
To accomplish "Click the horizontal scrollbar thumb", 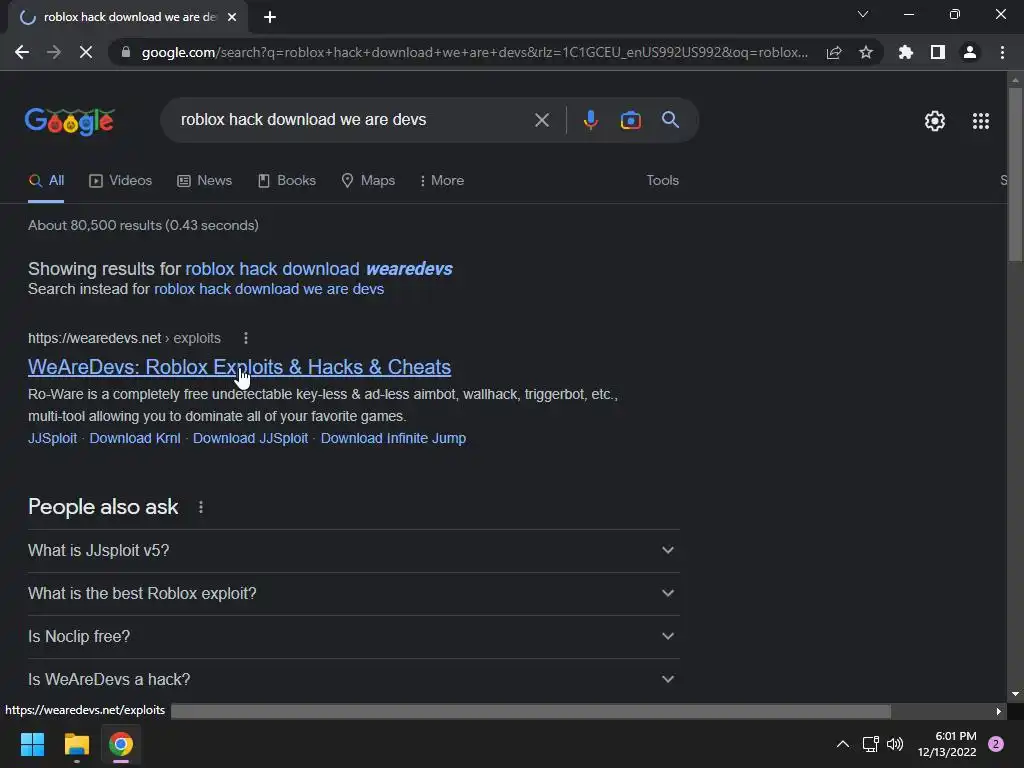I will (531, 711).
